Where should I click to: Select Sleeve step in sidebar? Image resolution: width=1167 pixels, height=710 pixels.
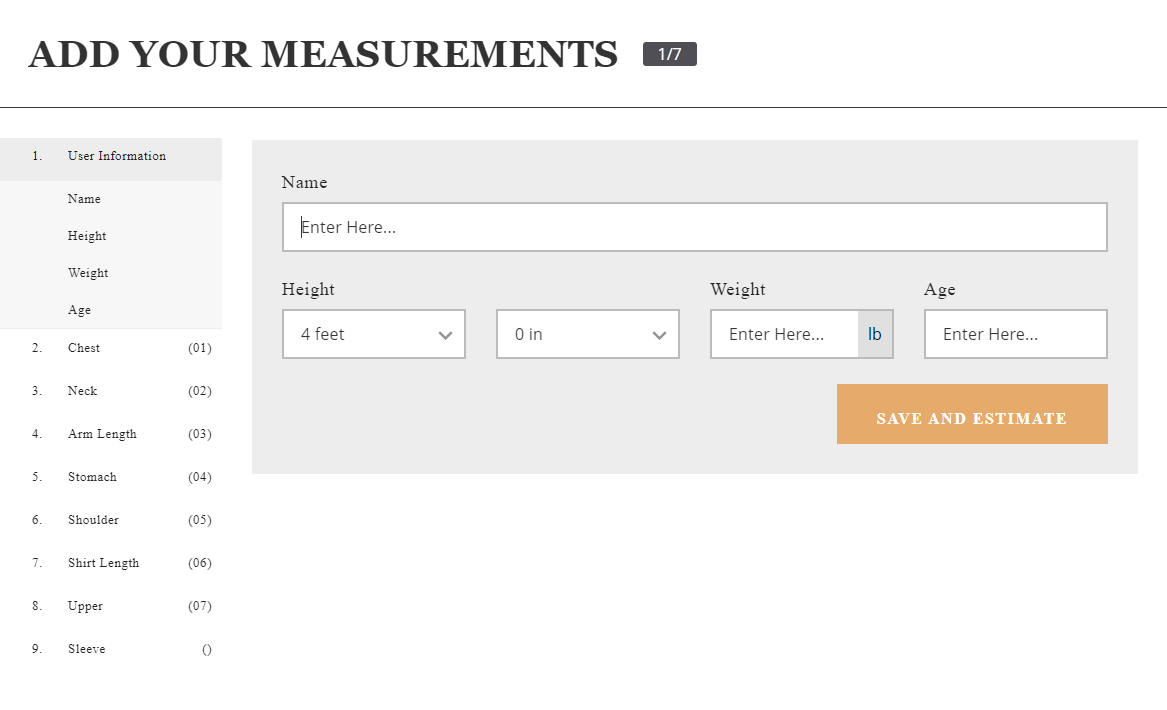[x=86, y=649]
